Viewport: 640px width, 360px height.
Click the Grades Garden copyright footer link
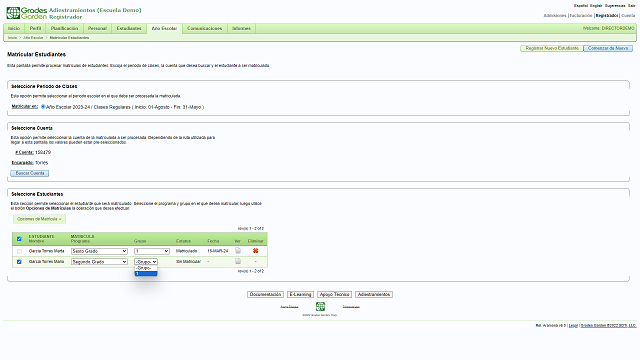[608, 326]
